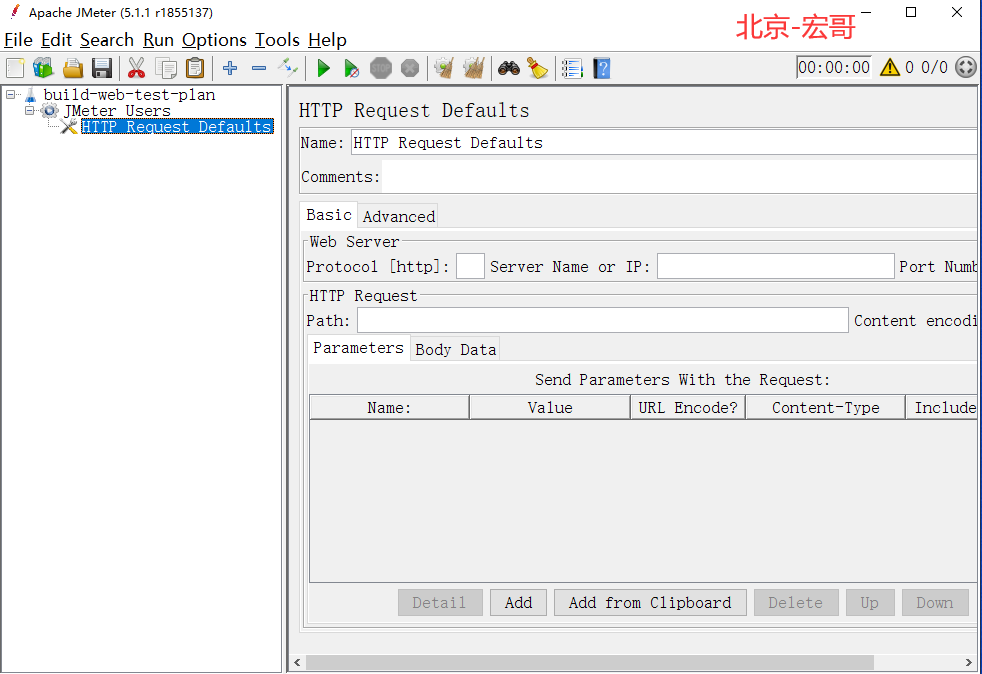Click the Protocol [http] field
This screenshot has height=674, width=982.
coord(470,266)
